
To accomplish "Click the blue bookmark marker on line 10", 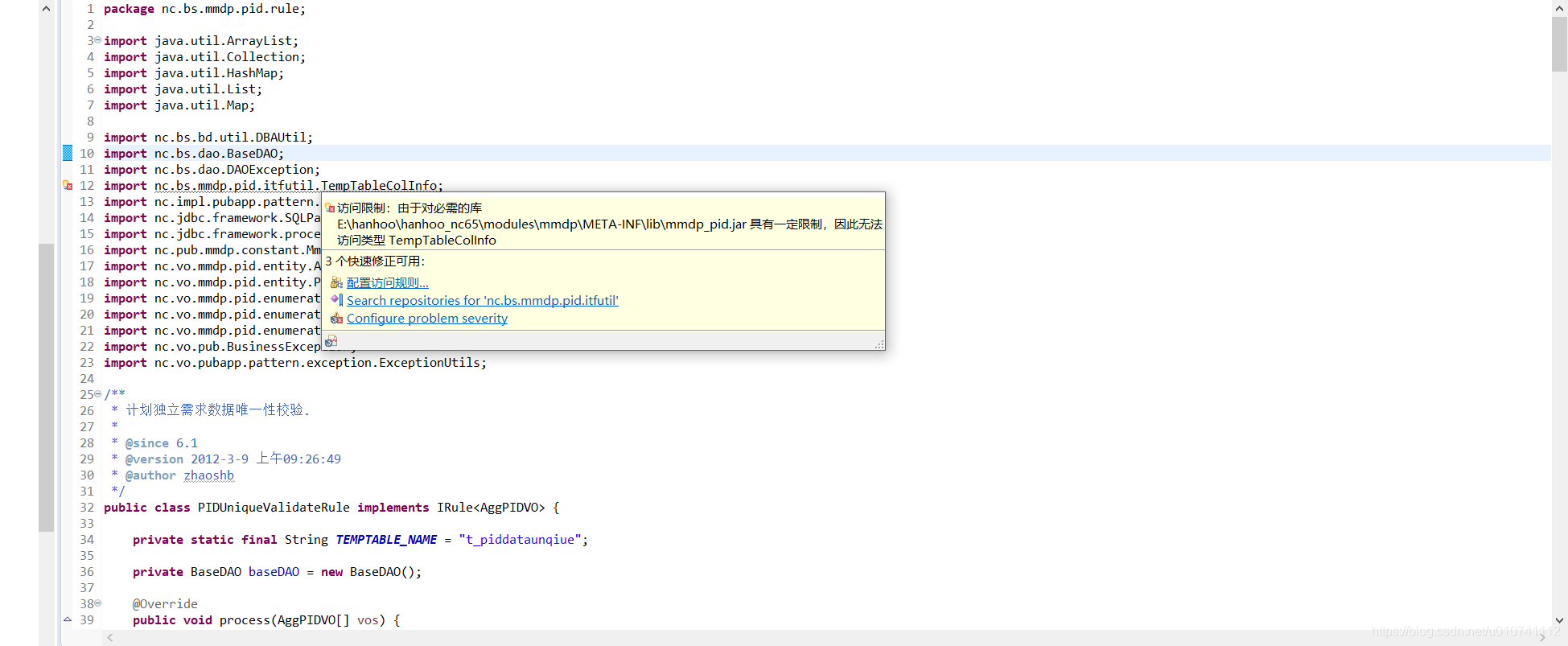I will click(68, 153).
